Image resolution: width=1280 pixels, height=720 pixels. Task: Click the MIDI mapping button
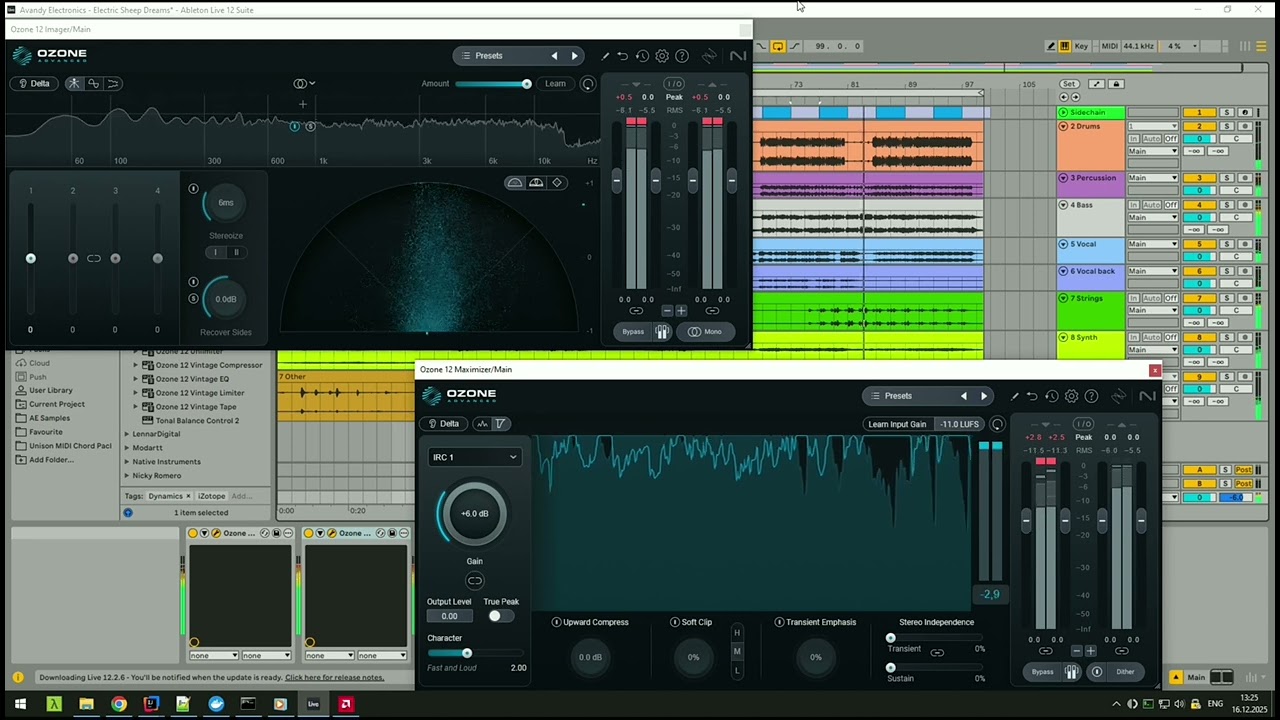click(1108, 46)
